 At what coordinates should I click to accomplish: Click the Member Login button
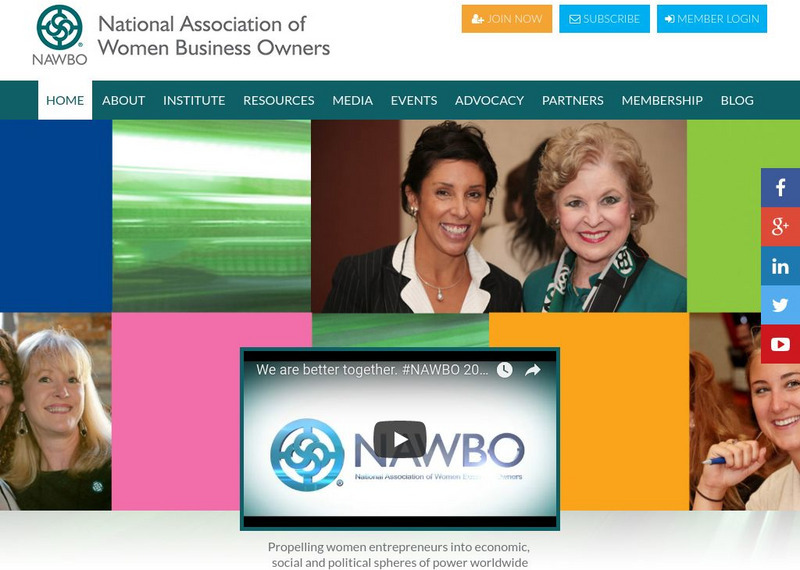[x=712, y=19]
